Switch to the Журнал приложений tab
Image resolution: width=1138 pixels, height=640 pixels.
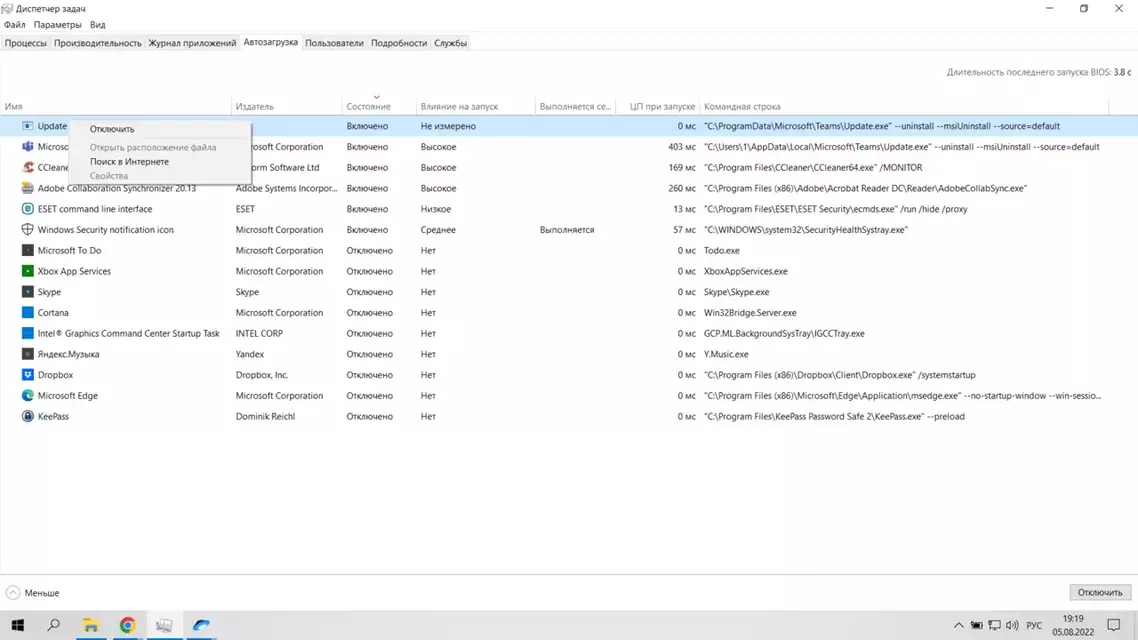click(192, 43)
